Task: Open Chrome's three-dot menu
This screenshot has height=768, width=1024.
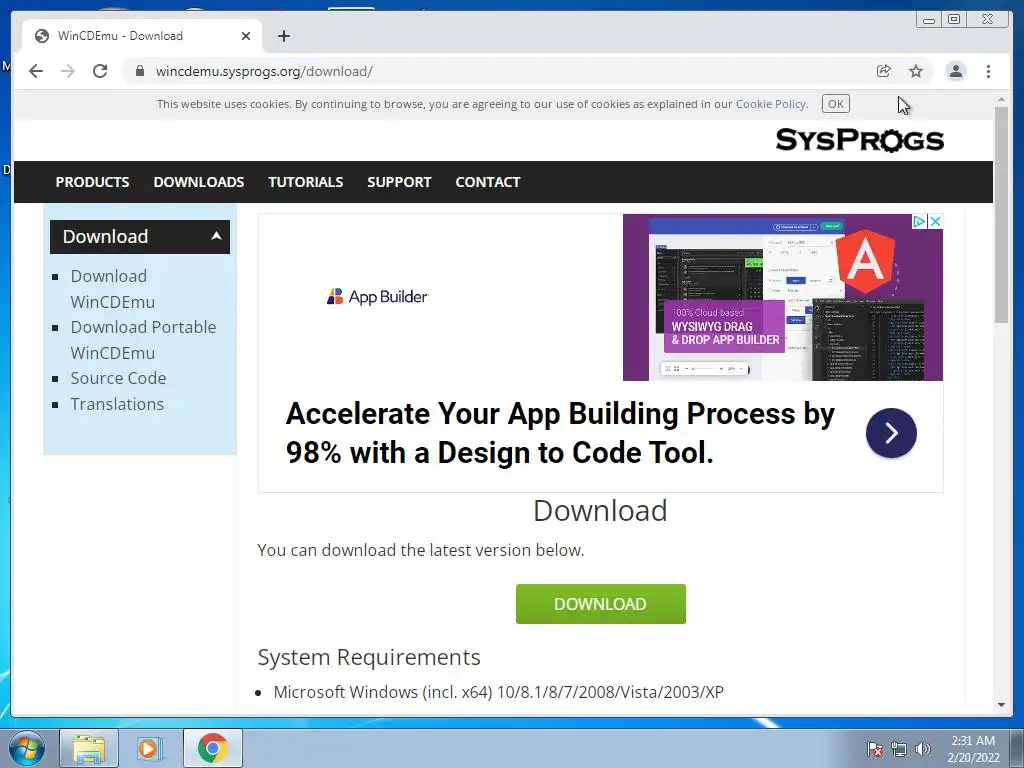Action: pos(988,71)
